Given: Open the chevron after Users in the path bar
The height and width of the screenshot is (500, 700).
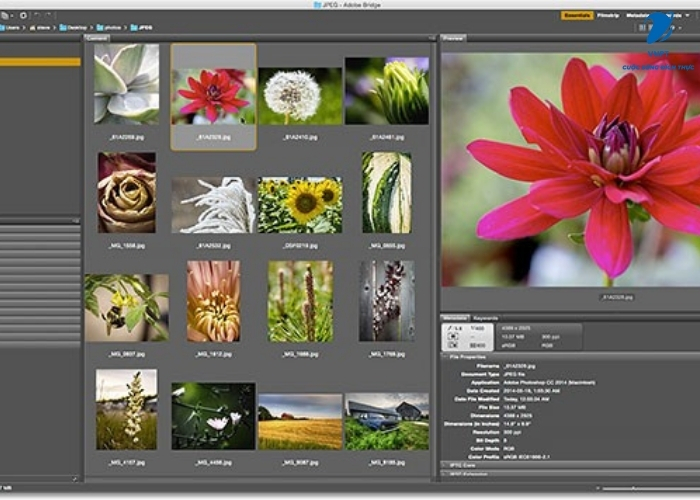Looking at the screenshot, I should pos(25,28).
